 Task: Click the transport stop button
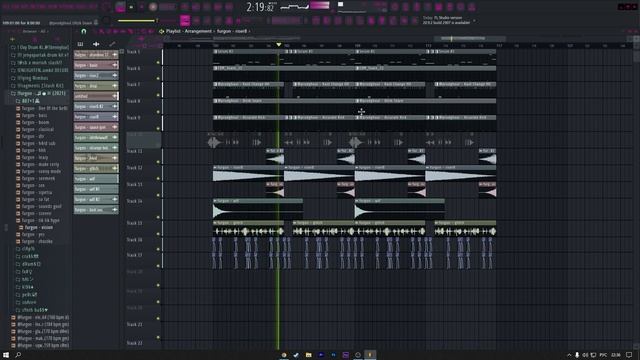(x=141, y=7)
